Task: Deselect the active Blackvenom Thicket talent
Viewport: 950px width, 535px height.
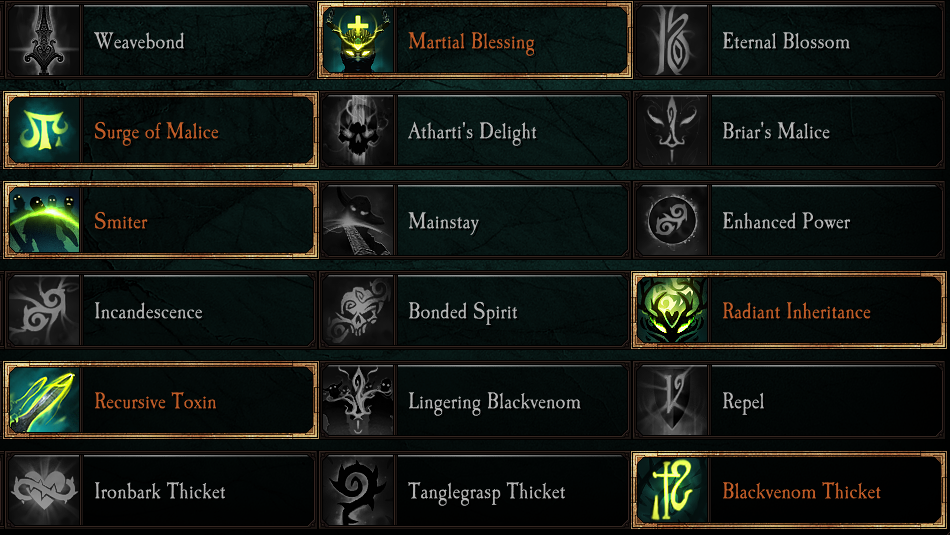Action: point(801,491)
